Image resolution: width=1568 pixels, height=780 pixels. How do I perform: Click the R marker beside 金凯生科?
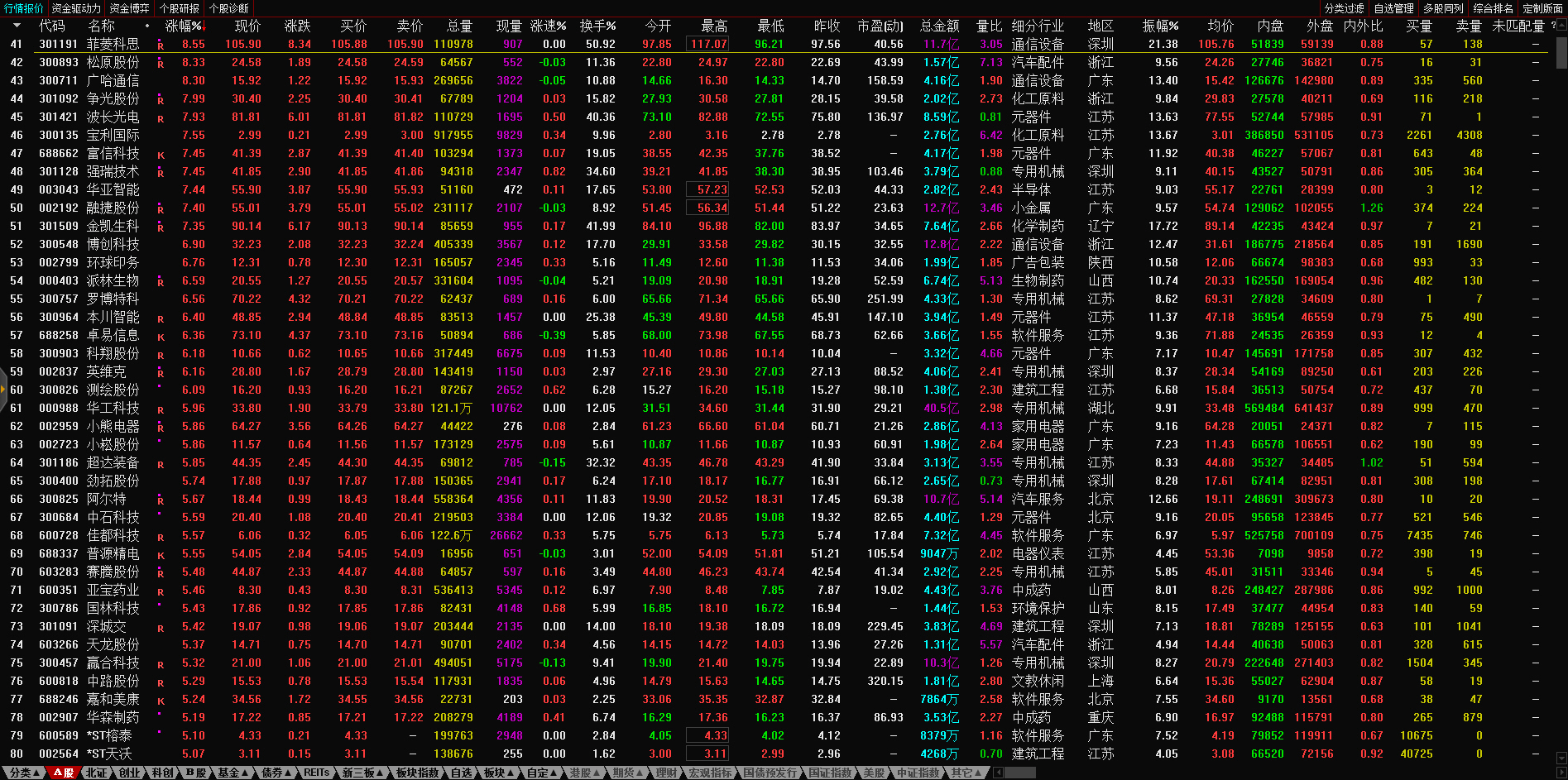(161, 227)
